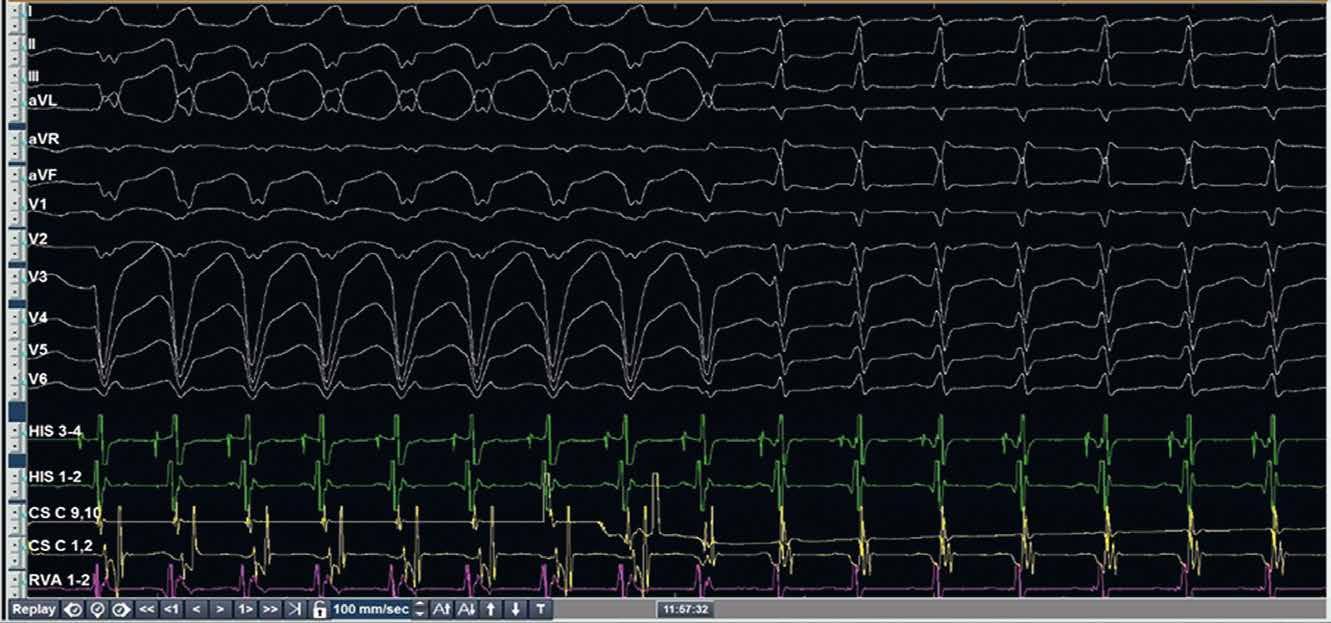The width and height of the screenshot is (1331, 623).
Task: Toggle the padlock lock icon
Action: tap(320, 609)
